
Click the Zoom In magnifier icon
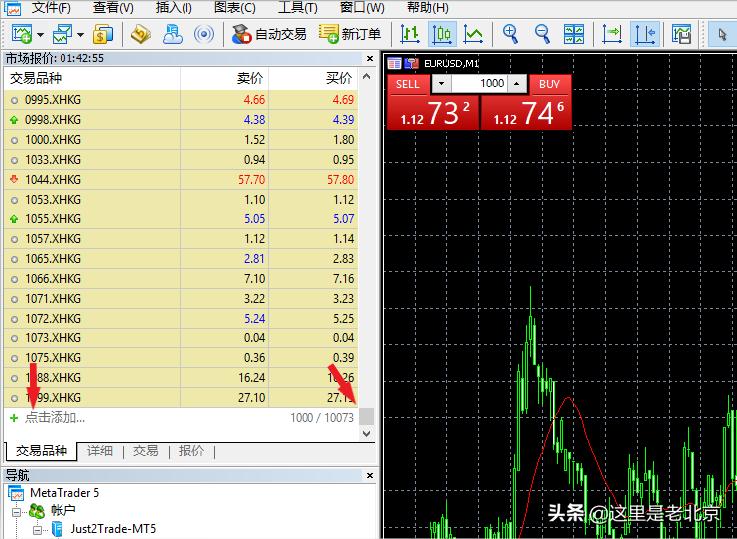pos(511,34)
